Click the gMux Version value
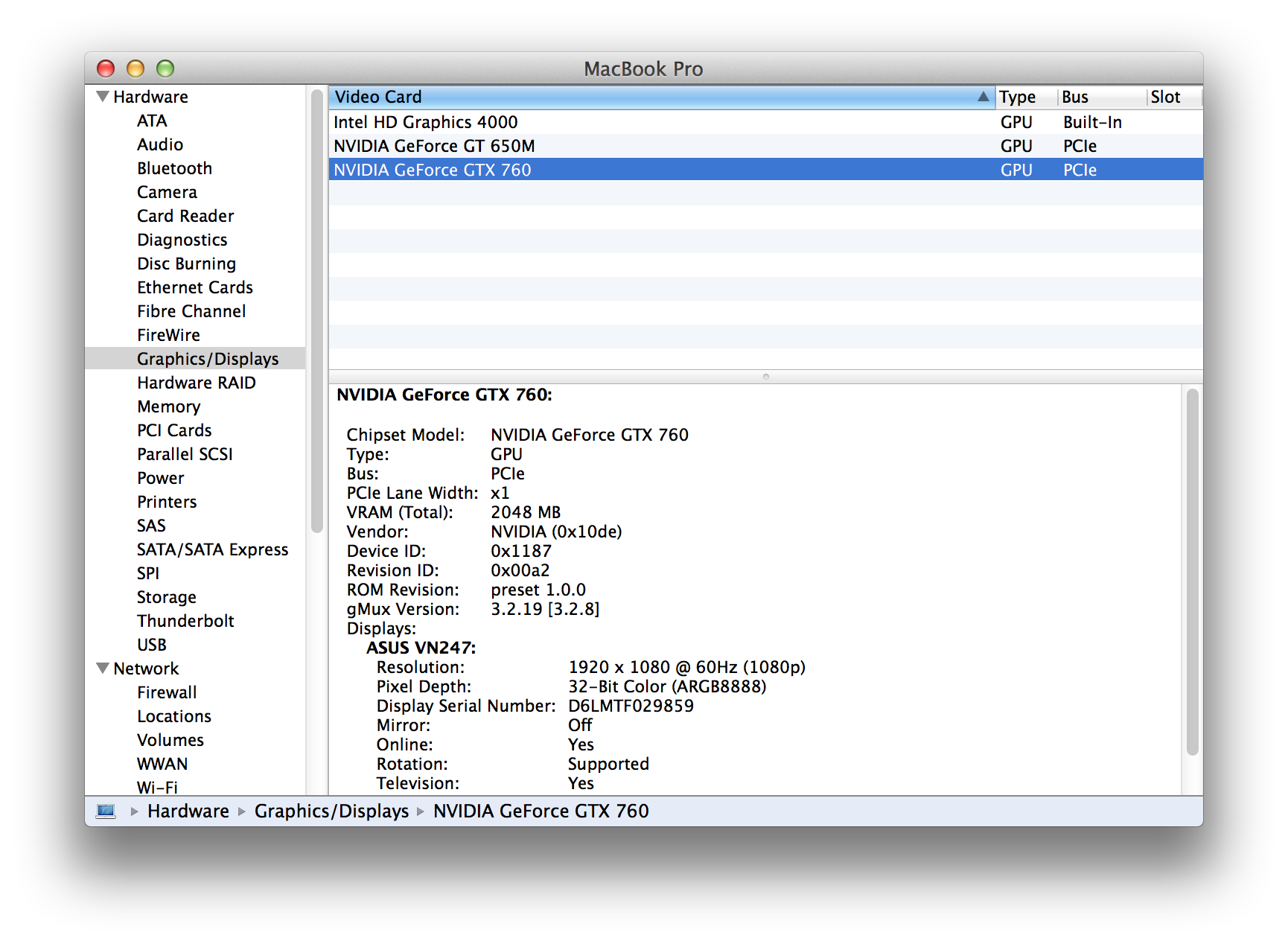Viewport: 1288px width, 944px height. (x=545, y=609)
